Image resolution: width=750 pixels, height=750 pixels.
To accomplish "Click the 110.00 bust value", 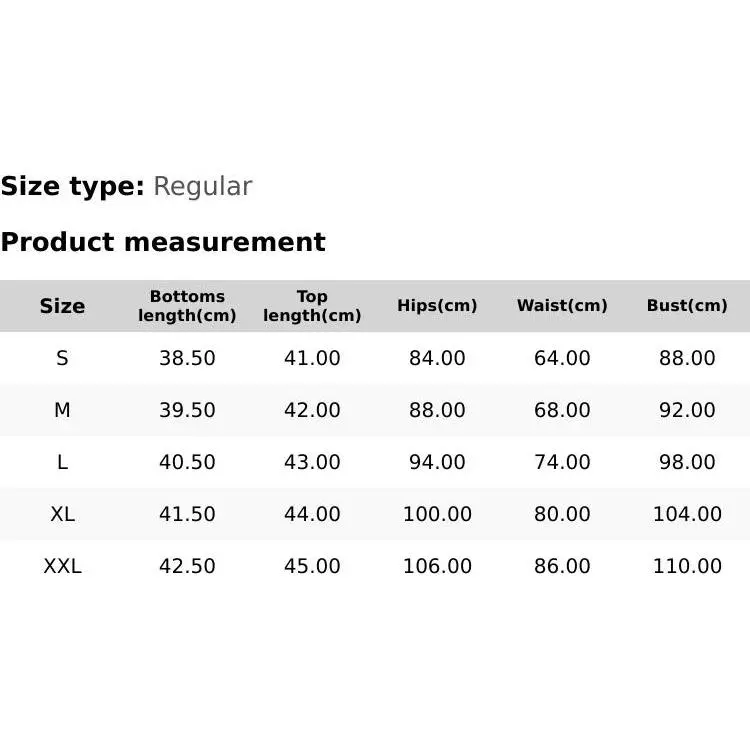I will point(687,566).
